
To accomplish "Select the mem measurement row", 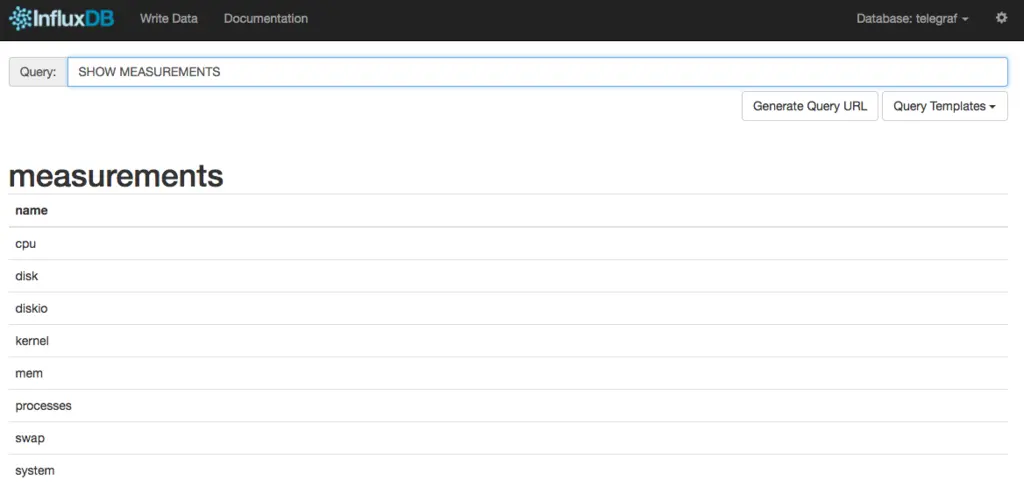I will tap(29, 373).
